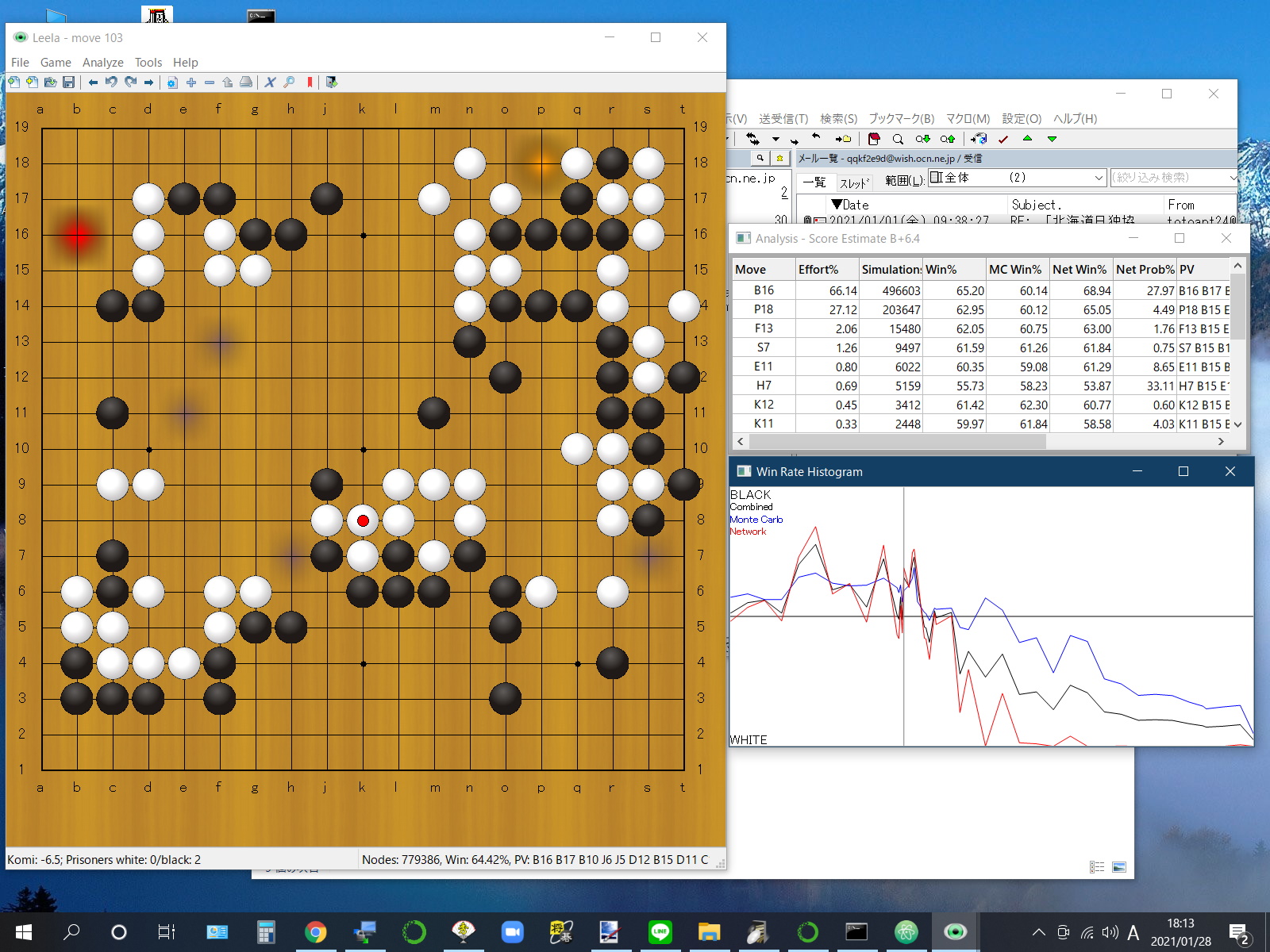Click the blue plus icon in Leela toolbar

point(191,83)
